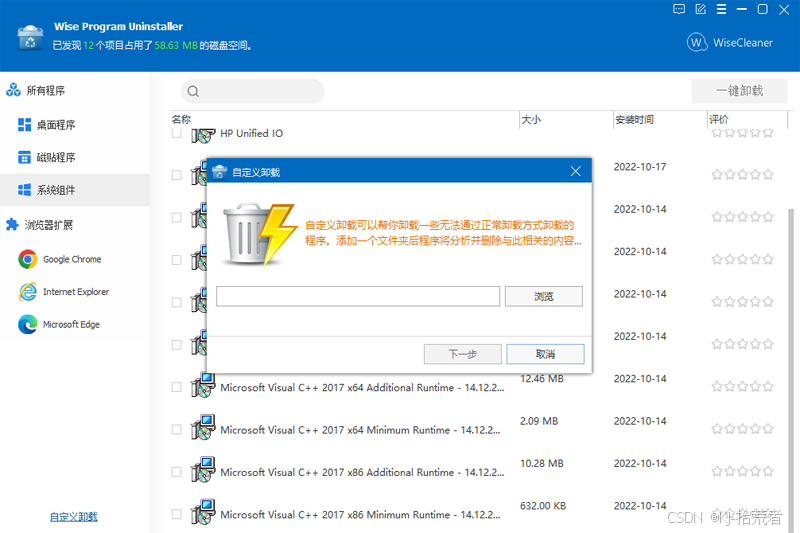Click installer icon of x86 Additional Runtime
800x533 pixels.
[x=203, y=470]
